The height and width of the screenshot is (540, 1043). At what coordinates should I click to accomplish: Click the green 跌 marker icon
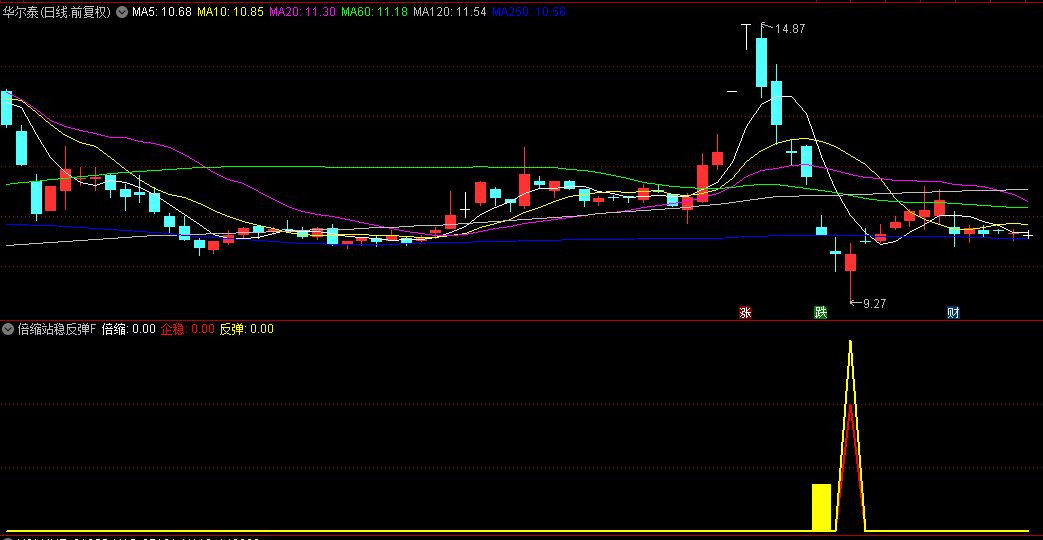pos(821,313)
